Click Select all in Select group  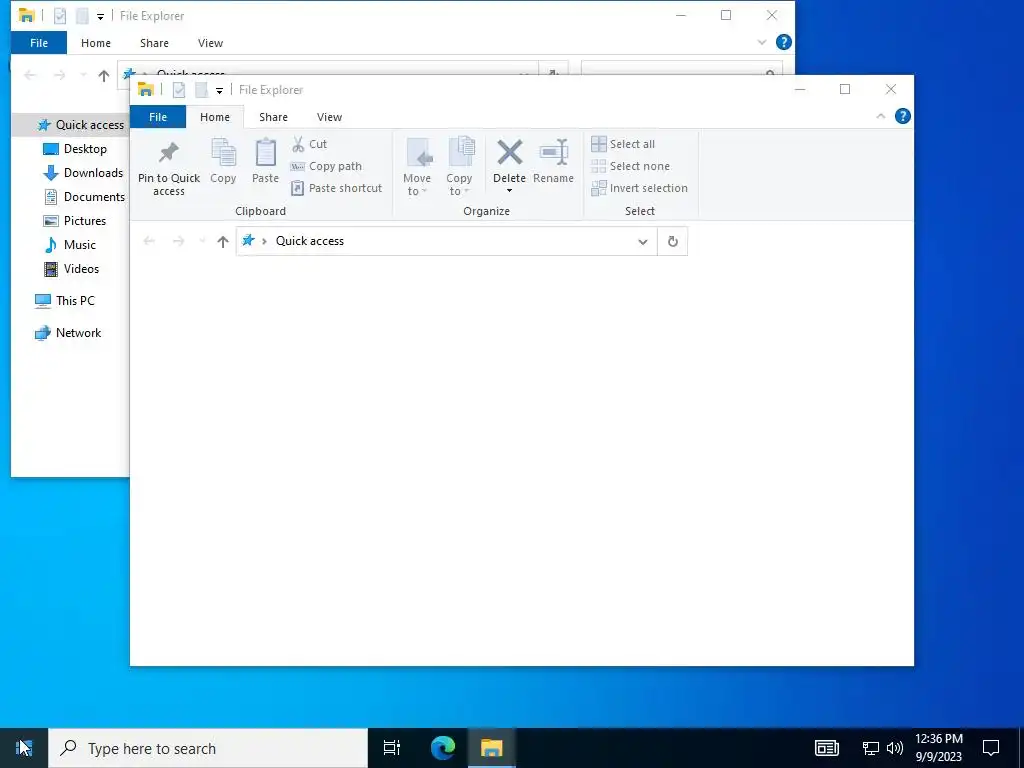point(623,144)
